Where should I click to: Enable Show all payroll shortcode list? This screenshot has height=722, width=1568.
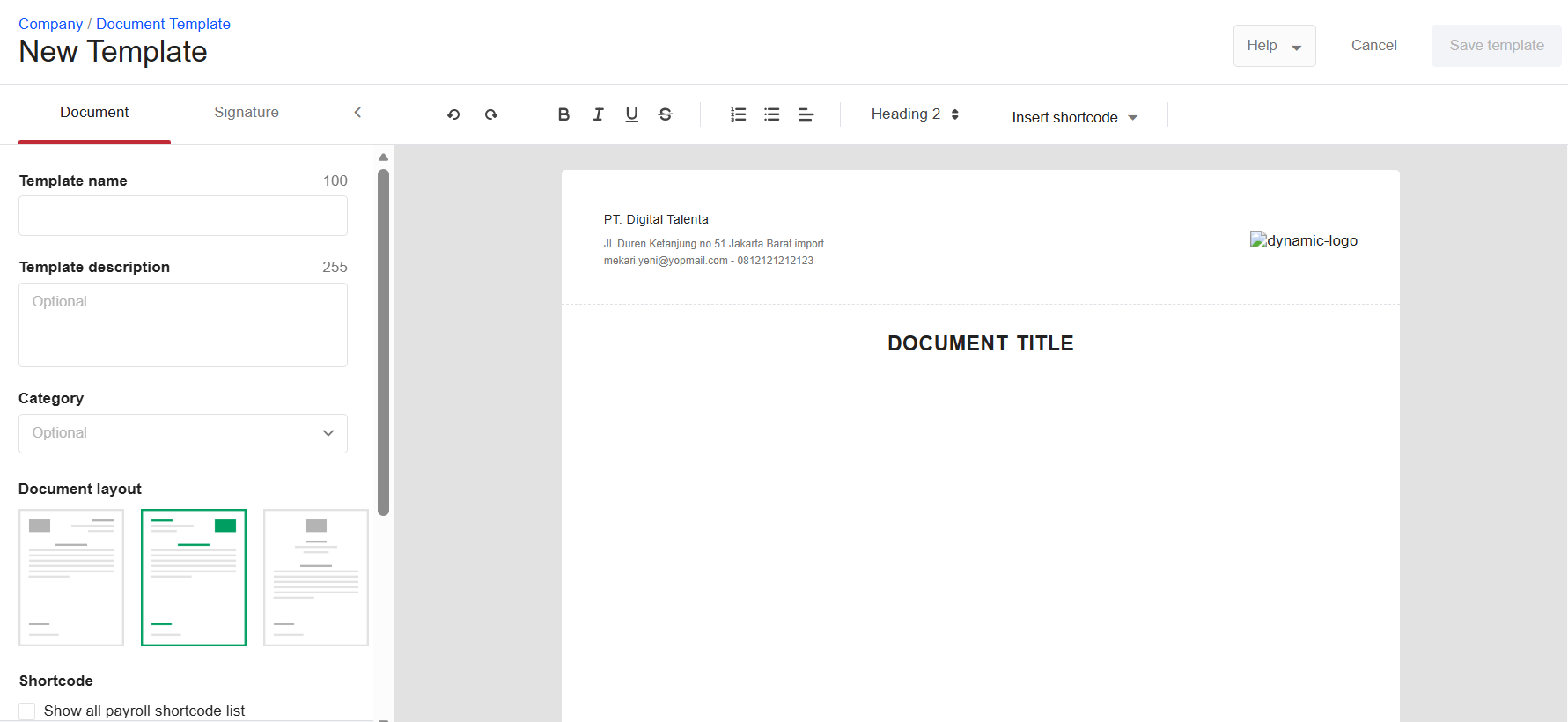click(27, 711)
